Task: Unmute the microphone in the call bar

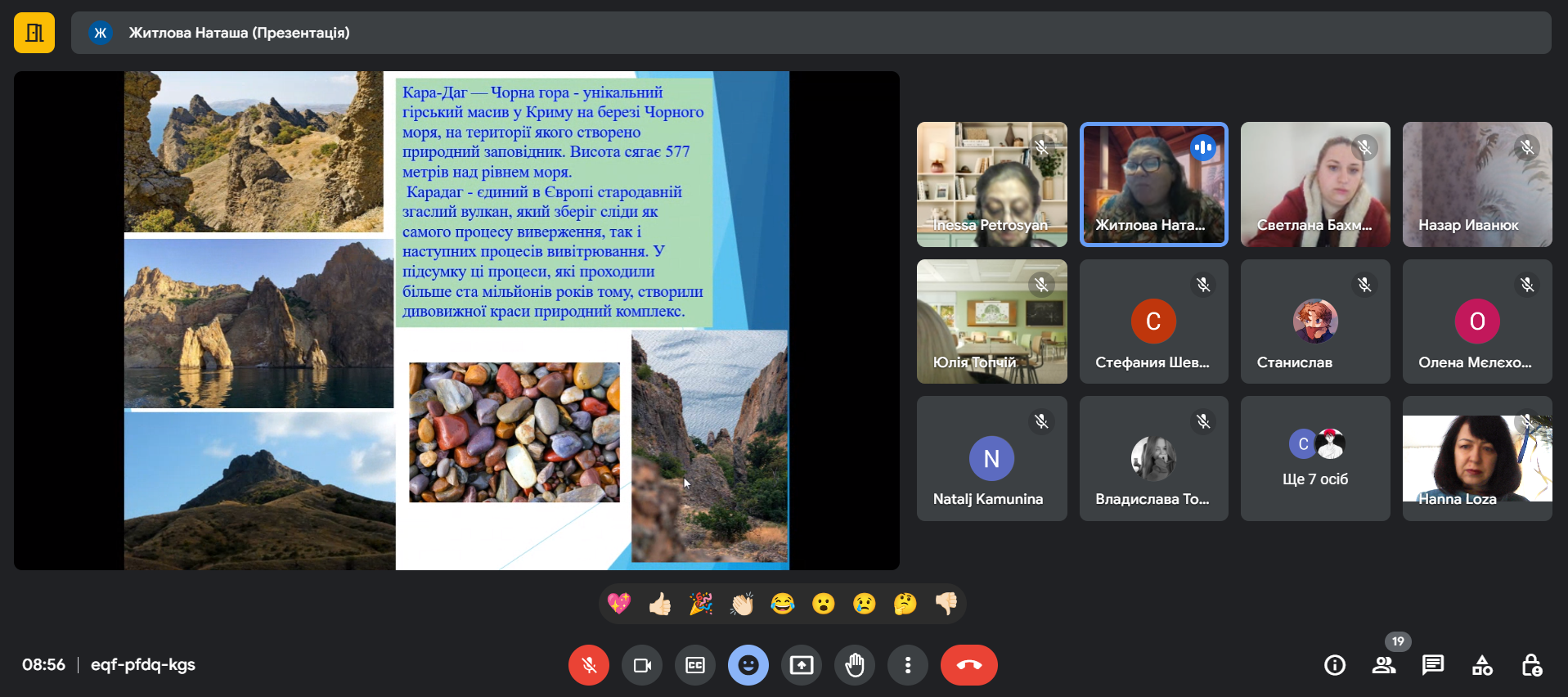Action: point(588,665)
